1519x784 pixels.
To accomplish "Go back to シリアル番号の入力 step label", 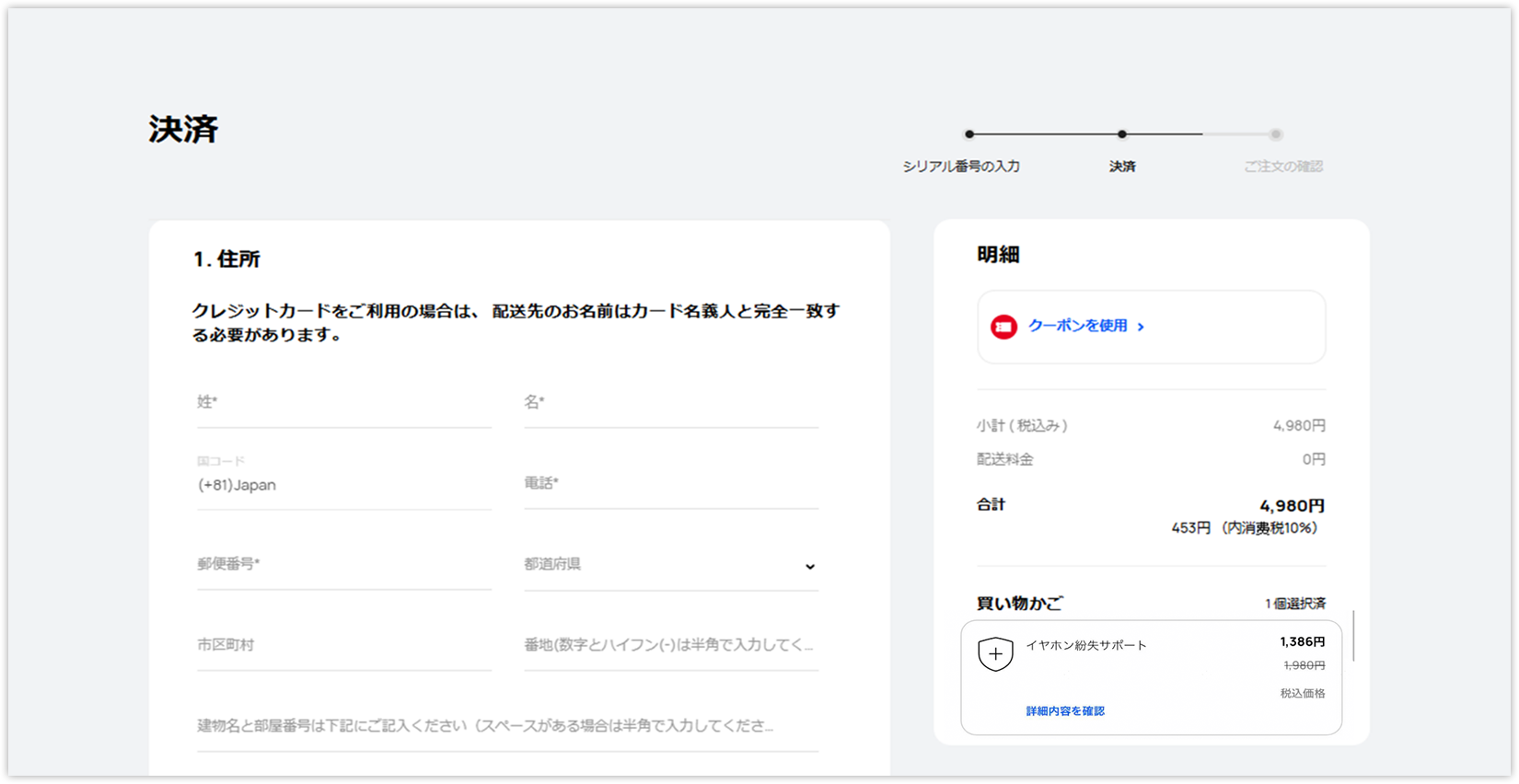I will (961, 167).
